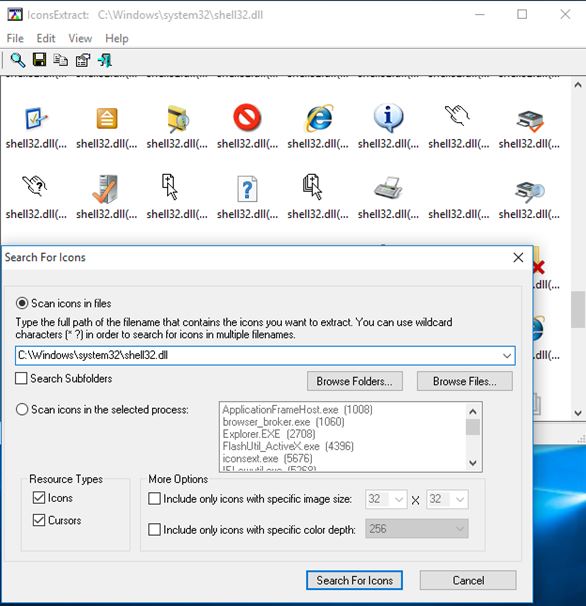Click the main window vertical scrollbar thumb
The width and height of the screenshot is (586, 606).
pos(578,310)
